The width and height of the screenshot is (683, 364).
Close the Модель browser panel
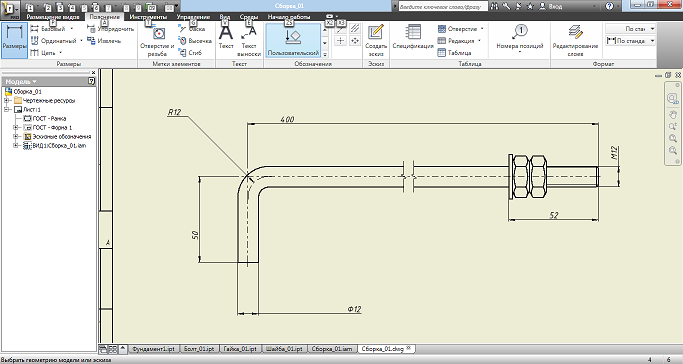coord(93,73)
